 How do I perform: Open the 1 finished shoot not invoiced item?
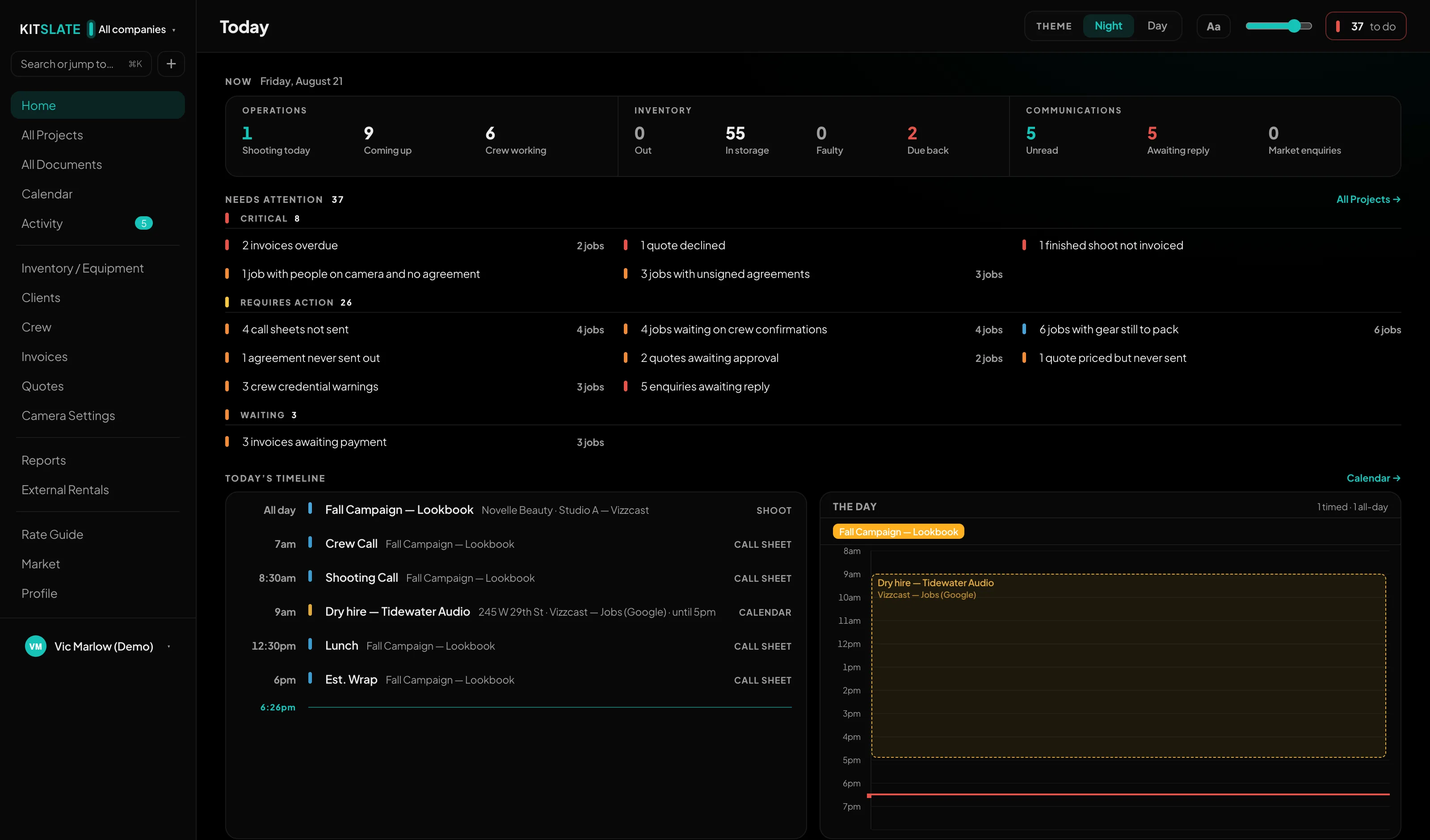[1211, 245]
